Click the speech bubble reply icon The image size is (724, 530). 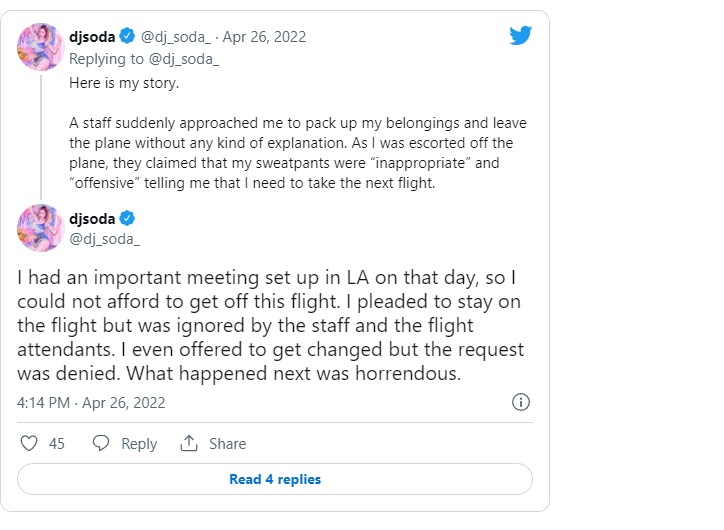[x=100, y=443]
